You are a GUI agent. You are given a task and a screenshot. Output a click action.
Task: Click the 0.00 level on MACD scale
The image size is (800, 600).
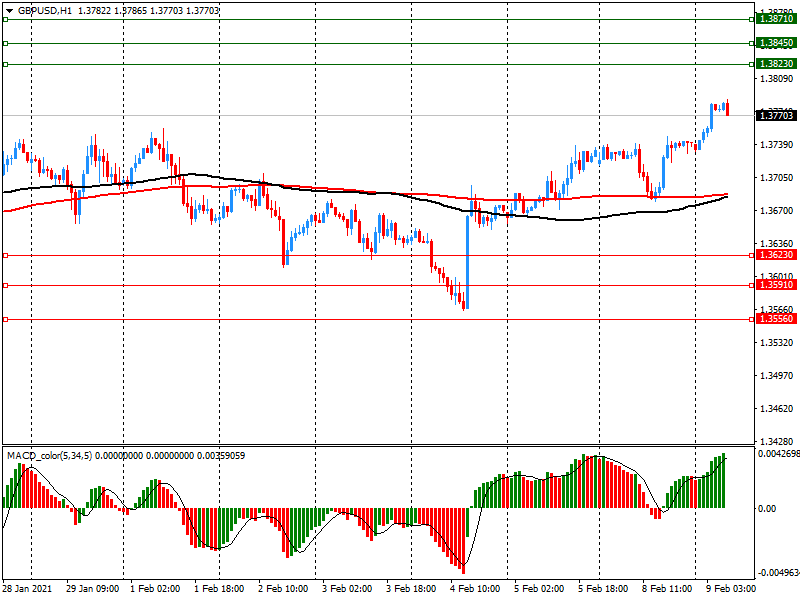point(766,508)
